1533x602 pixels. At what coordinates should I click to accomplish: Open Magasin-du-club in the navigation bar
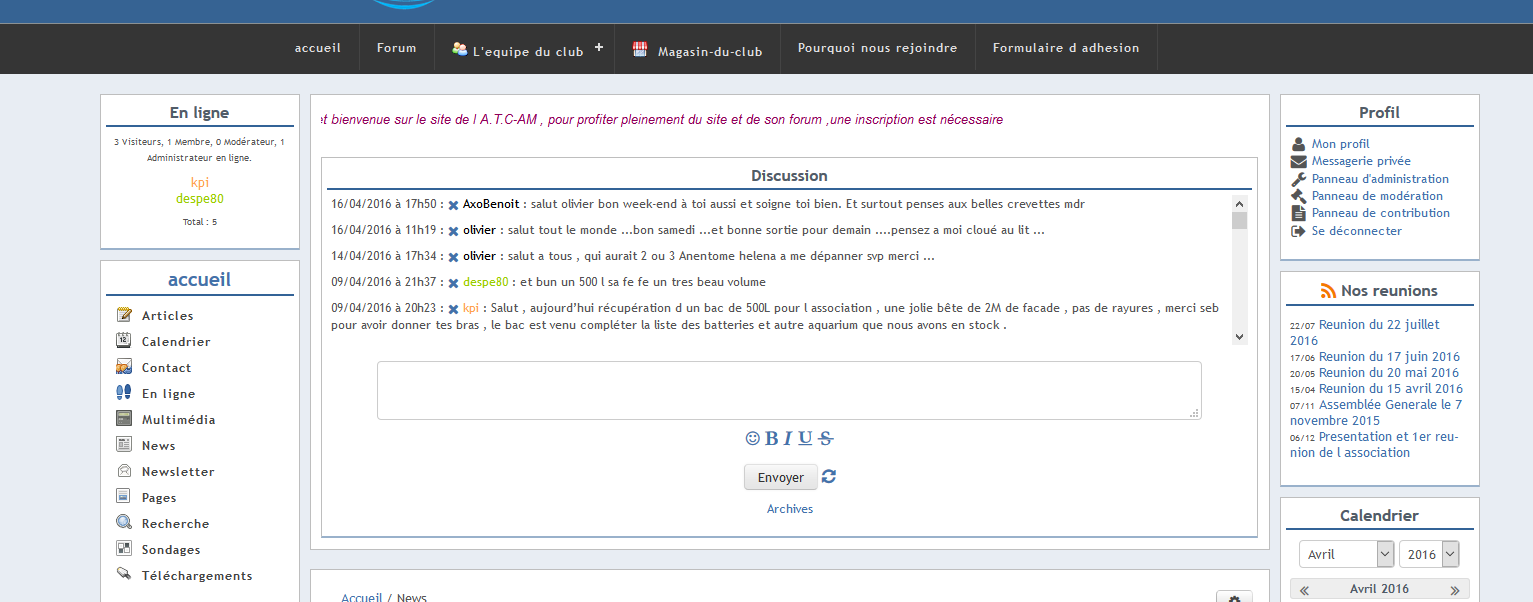tap(698, 50)
